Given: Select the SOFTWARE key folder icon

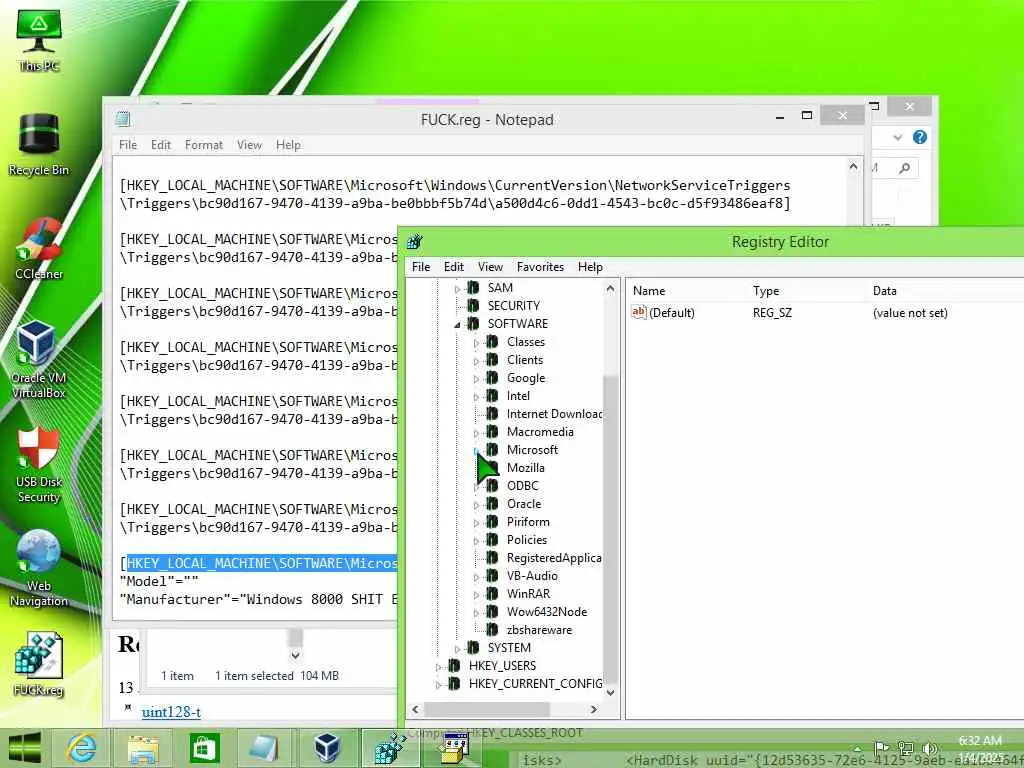Looking at the screenshot, I should tap(473, 323).
